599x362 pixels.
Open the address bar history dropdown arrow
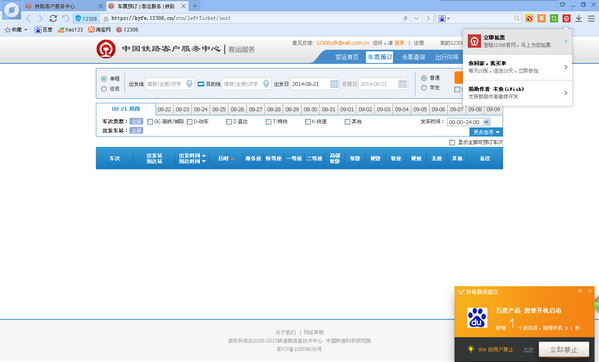coord(416,18)
